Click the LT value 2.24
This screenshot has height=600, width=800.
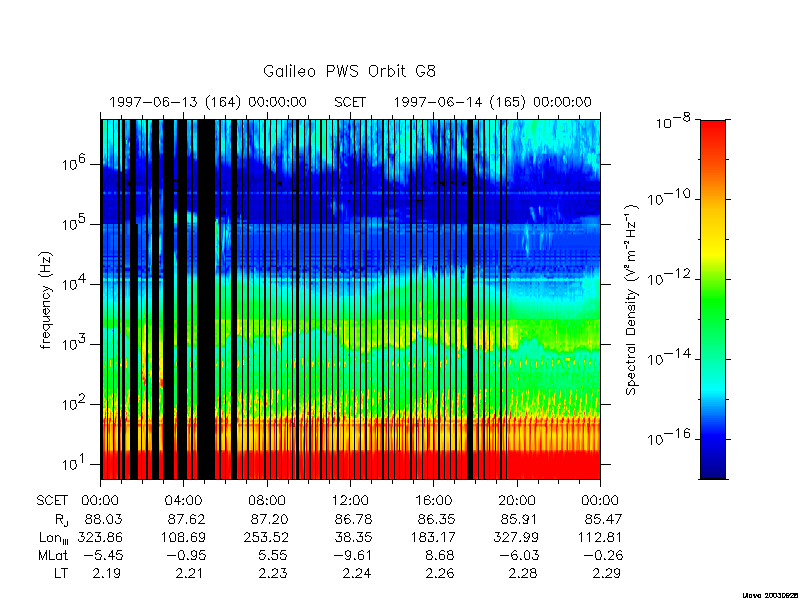coord(356,573)
